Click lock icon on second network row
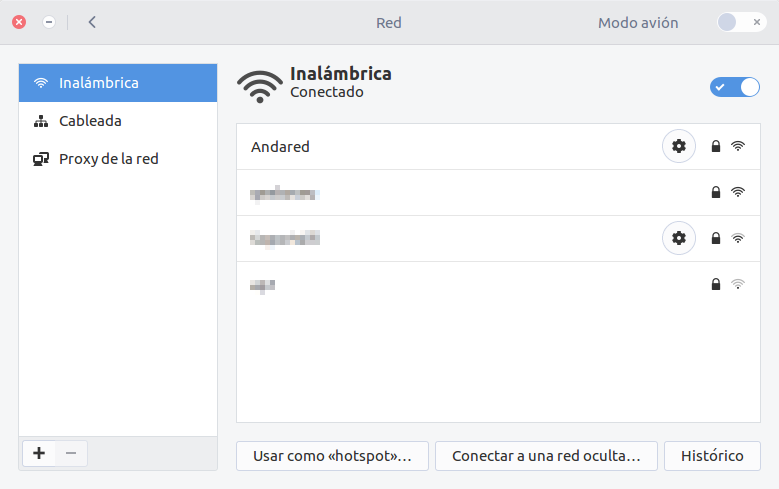Viewport: 779px width, 489px height. (x=715, y=192)
